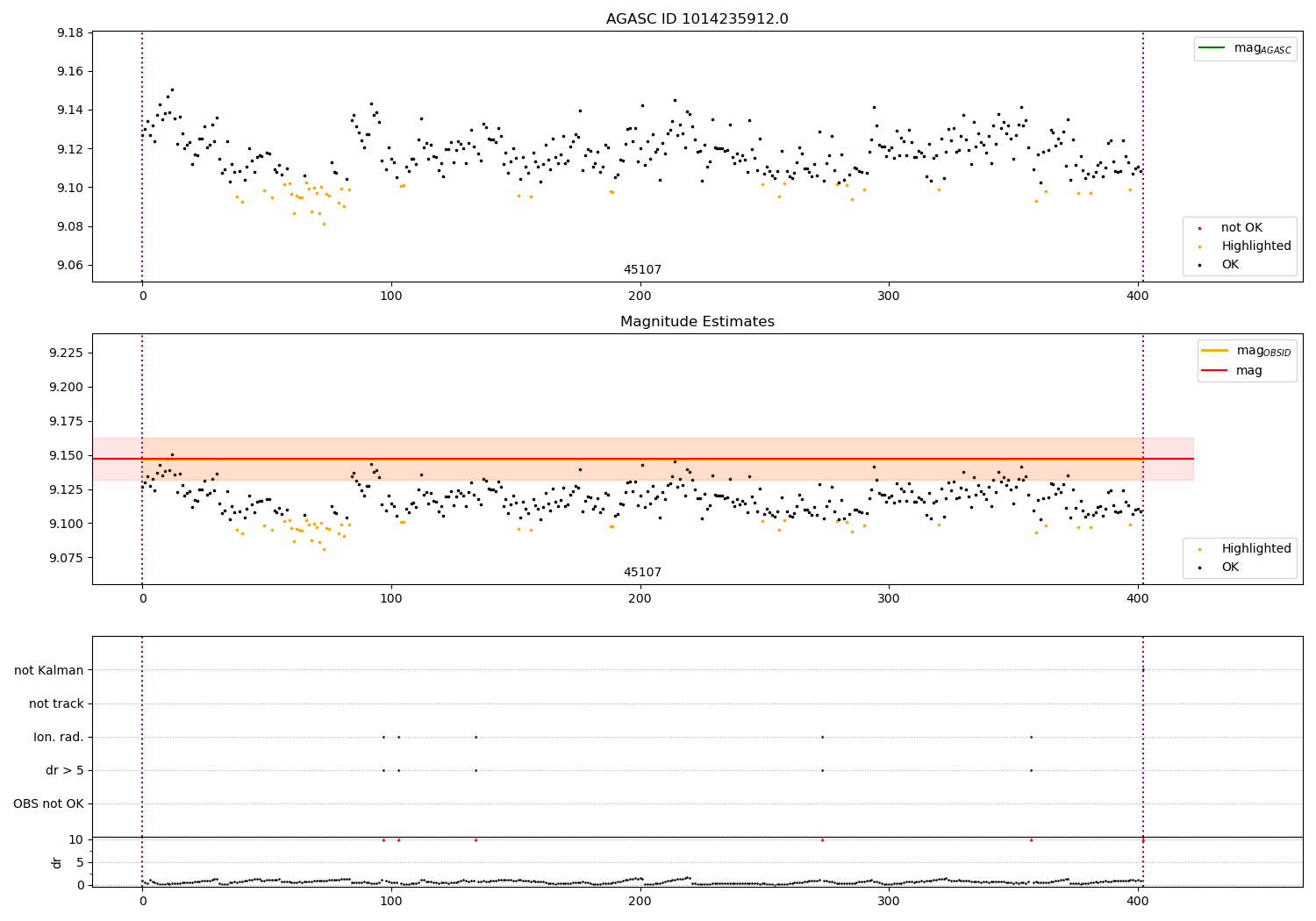Click x-axis tick 200 under the bottom plot
The height and width of the screenshot is (921, 1316).
pos(640,901)
